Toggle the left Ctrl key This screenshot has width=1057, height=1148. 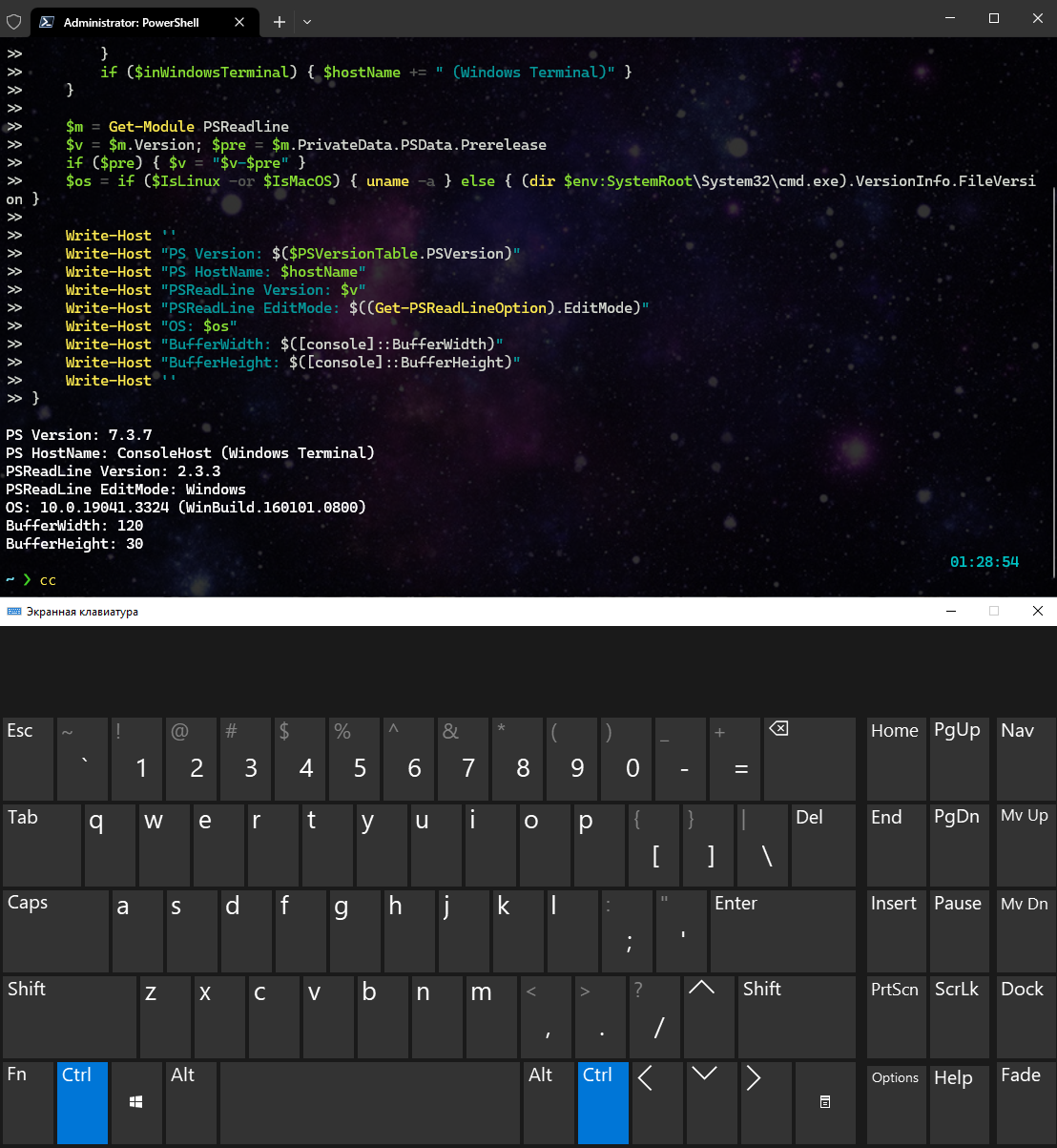(82, 1102)
